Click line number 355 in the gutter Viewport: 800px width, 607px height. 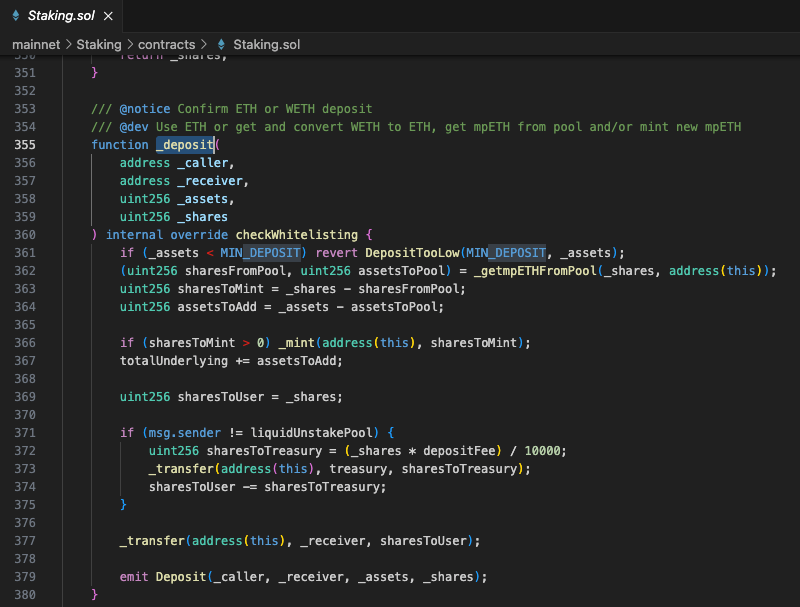coord(23,145)
